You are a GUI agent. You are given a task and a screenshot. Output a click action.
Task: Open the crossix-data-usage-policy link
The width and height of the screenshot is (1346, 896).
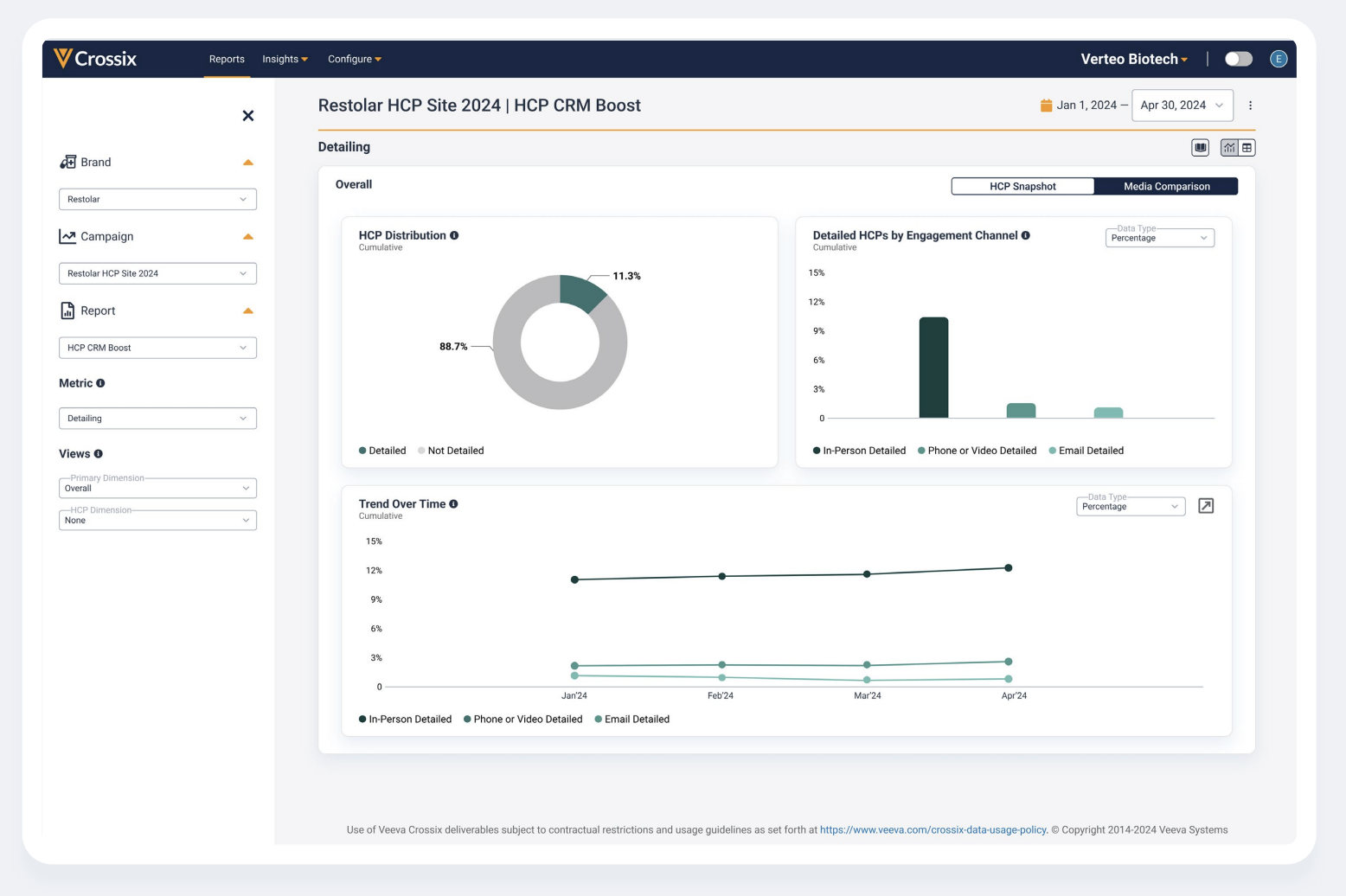(x=933, y=830)
